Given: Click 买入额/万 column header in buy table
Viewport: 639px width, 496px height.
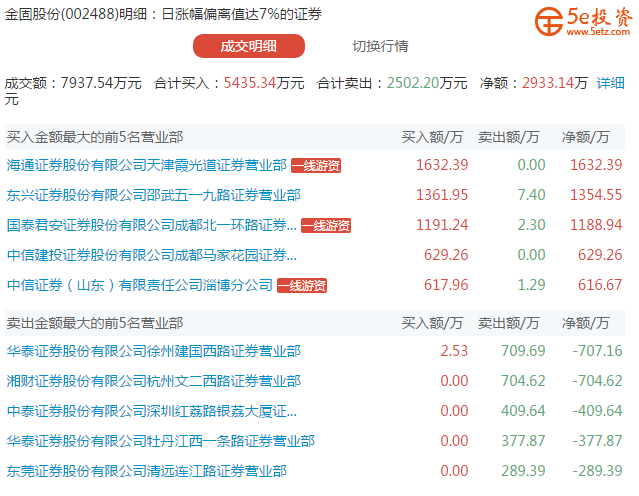Looking at the screenshot, I should click(x=432, y=137).
